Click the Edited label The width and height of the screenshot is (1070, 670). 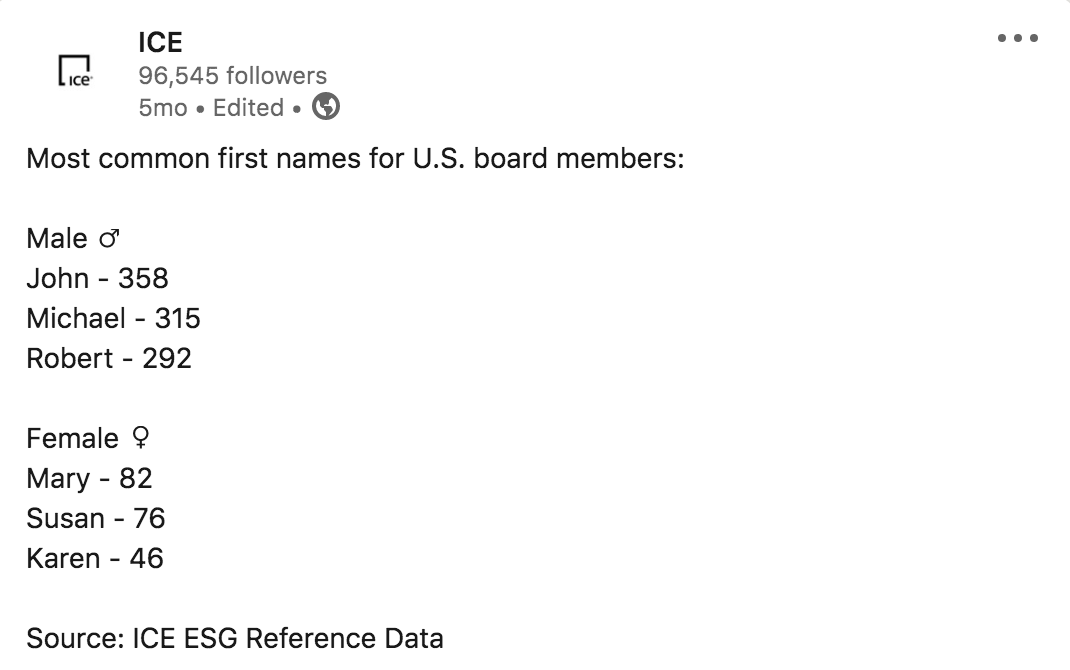[248, 108]
